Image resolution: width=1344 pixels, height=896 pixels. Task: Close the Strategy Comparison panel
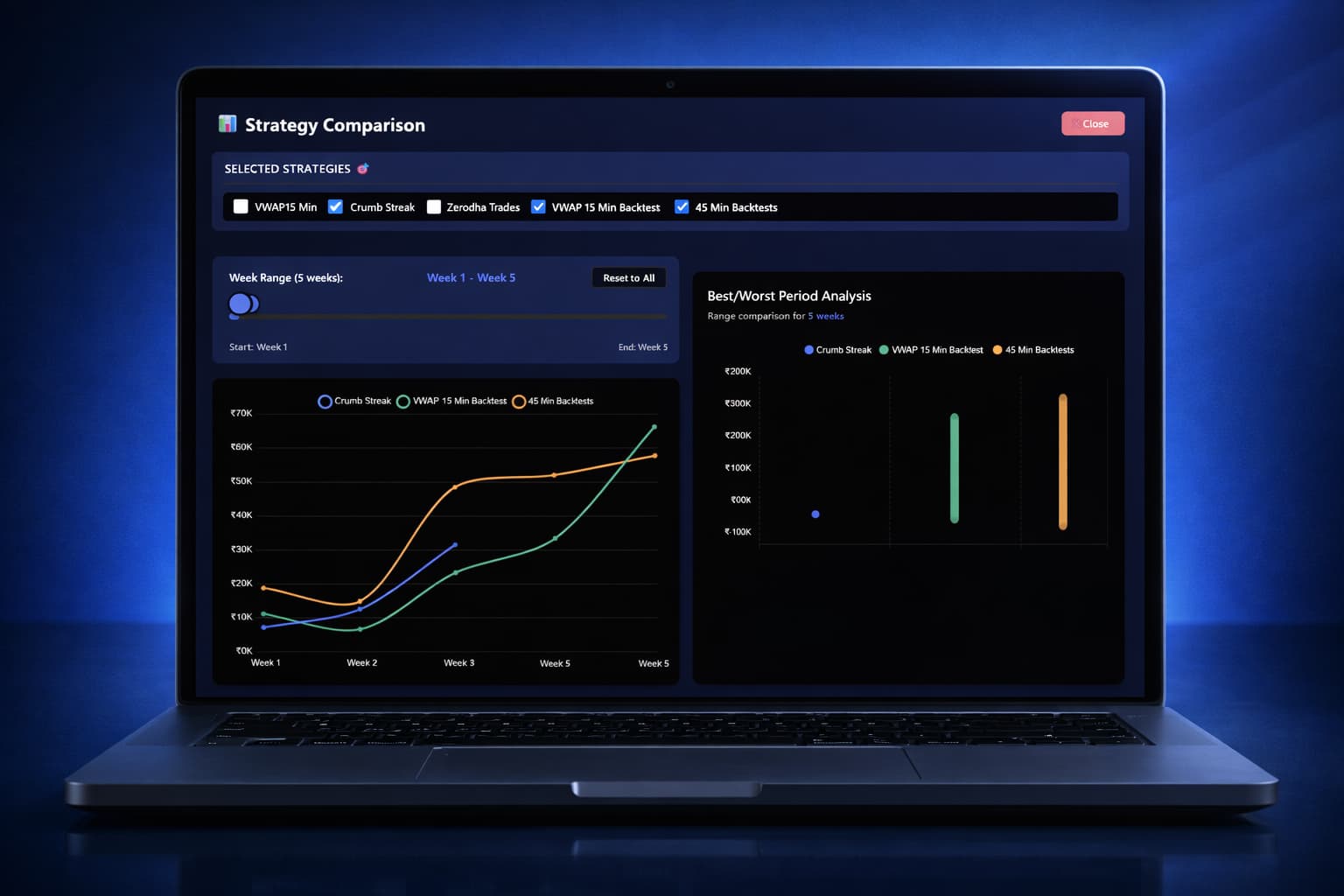pos(1092,123)
